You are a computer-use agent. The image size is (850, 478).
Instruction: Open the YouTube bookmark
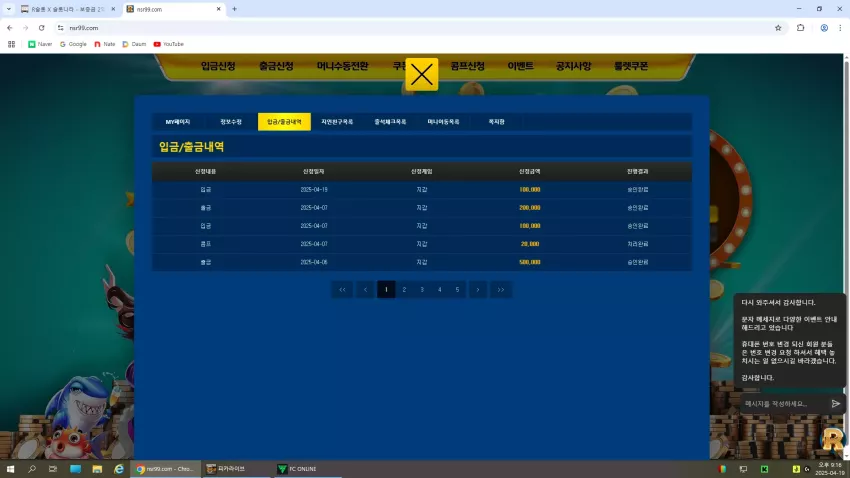point(169,44)
